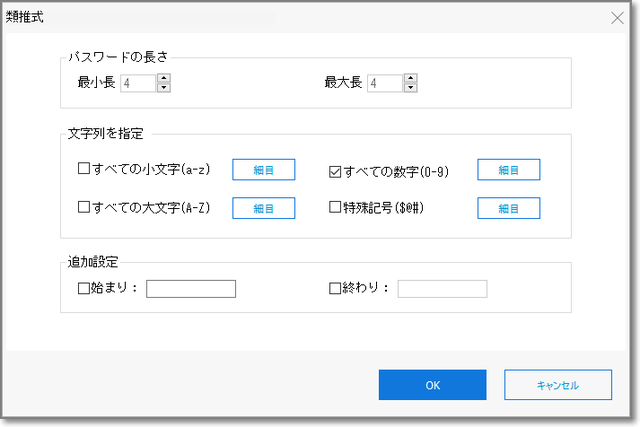The width and height of the screenshot is (640, 427).
Task: Enable the すべての小文字(a-z) checkbox
Action: [84, 171]
